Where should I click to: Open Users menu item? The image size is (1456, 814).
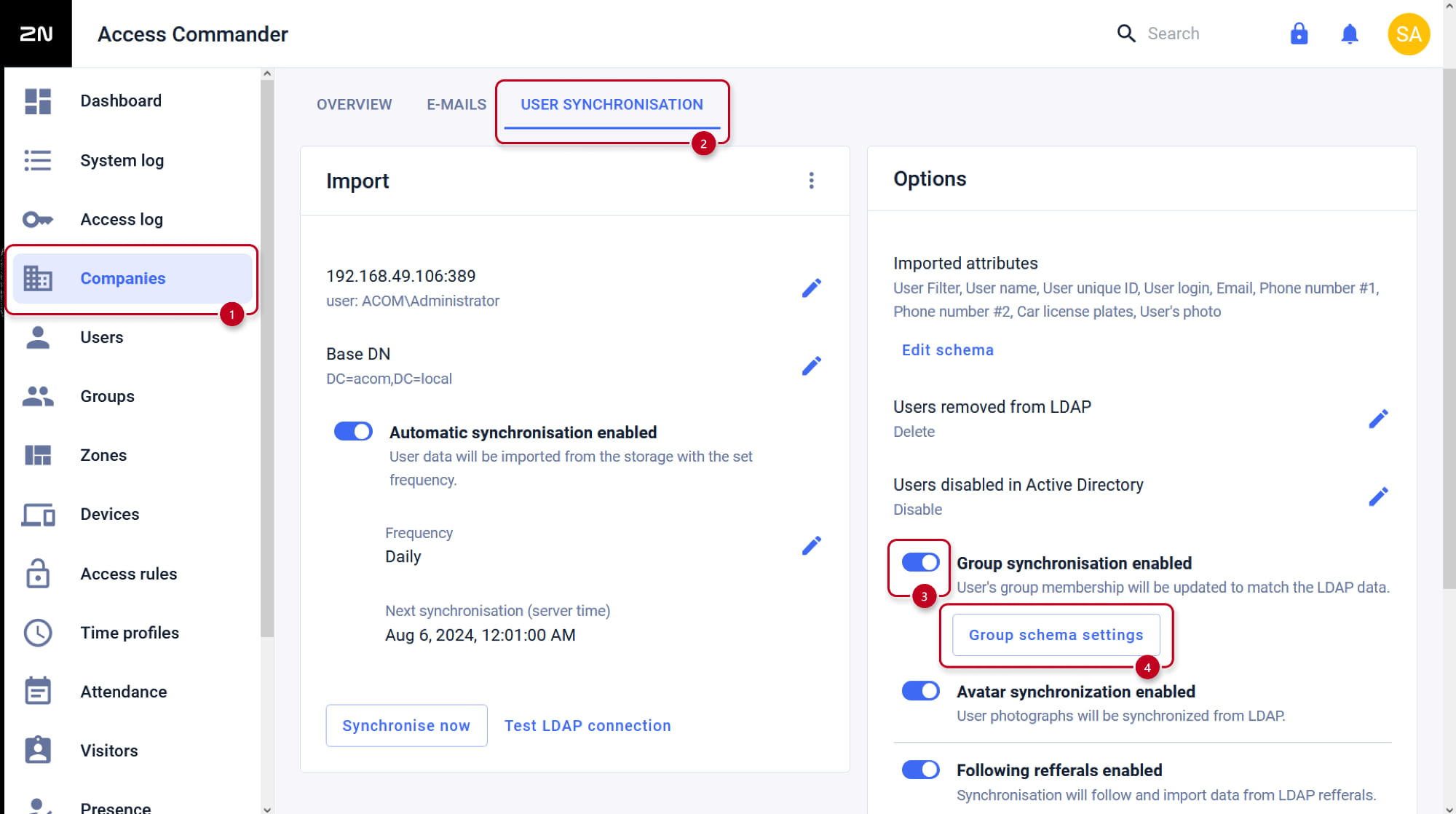click(x=132, y=337)
